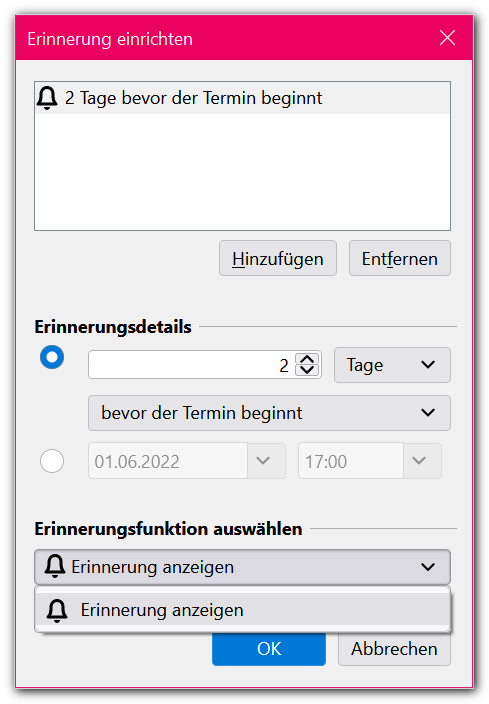The image size is (489, 704).
Task: Click the Entfernen button
Action: [x=400, y=258]
